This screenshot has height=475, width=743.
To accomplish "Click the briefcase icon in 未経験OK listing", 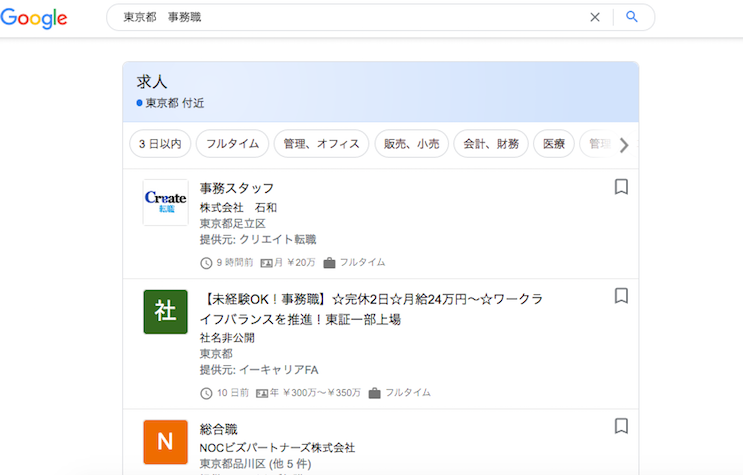I will click(x=374, y=393).
